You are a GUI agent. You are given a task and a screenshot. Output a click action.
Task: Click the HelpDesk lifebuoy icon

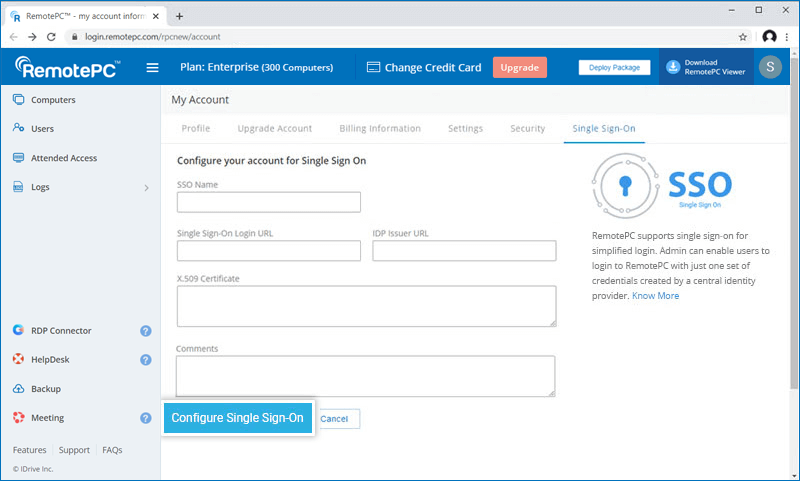[19, 360]
